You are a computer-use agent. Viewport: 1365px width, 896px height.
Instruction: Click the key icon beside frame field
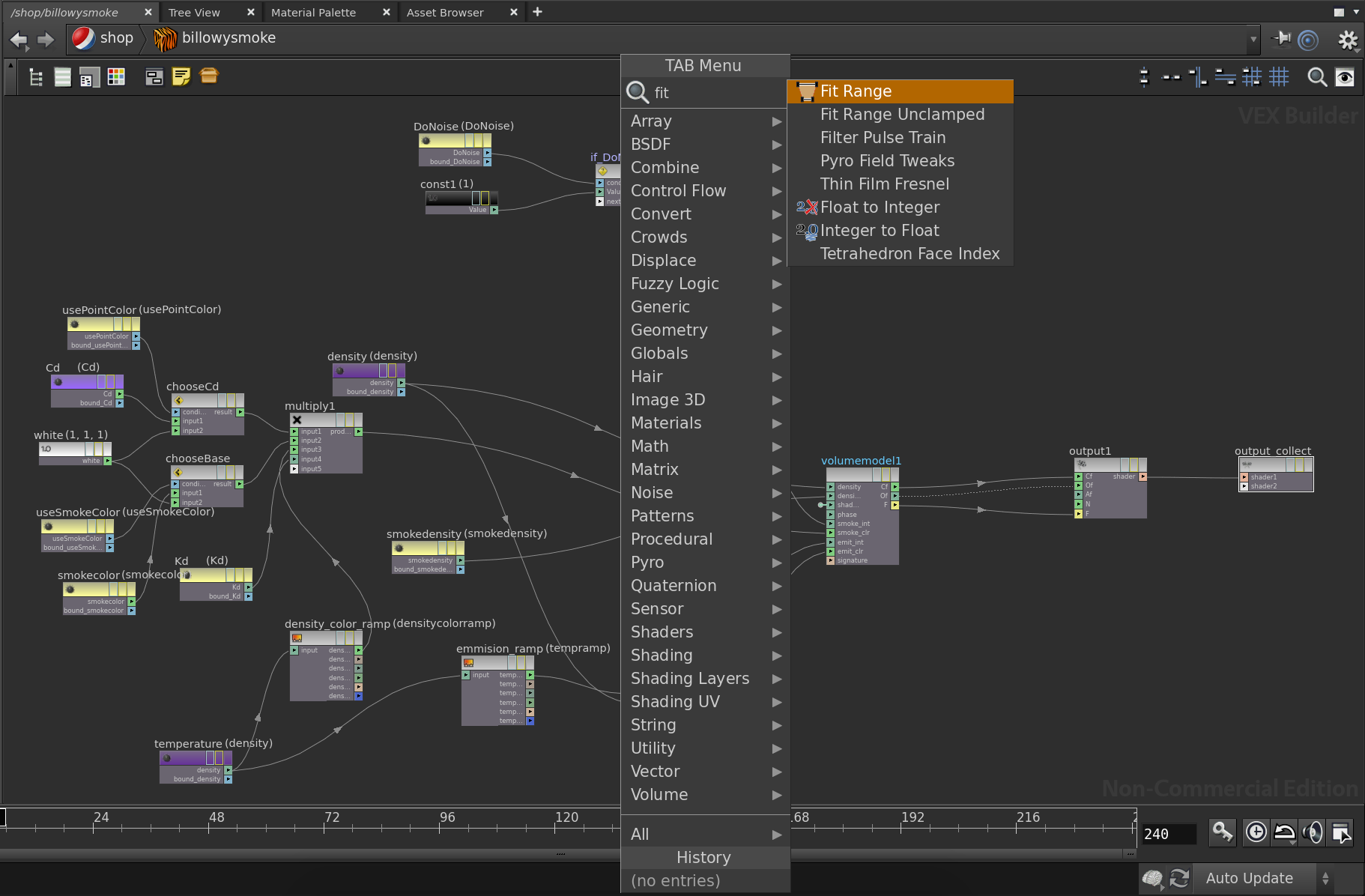click(1222, 832)
